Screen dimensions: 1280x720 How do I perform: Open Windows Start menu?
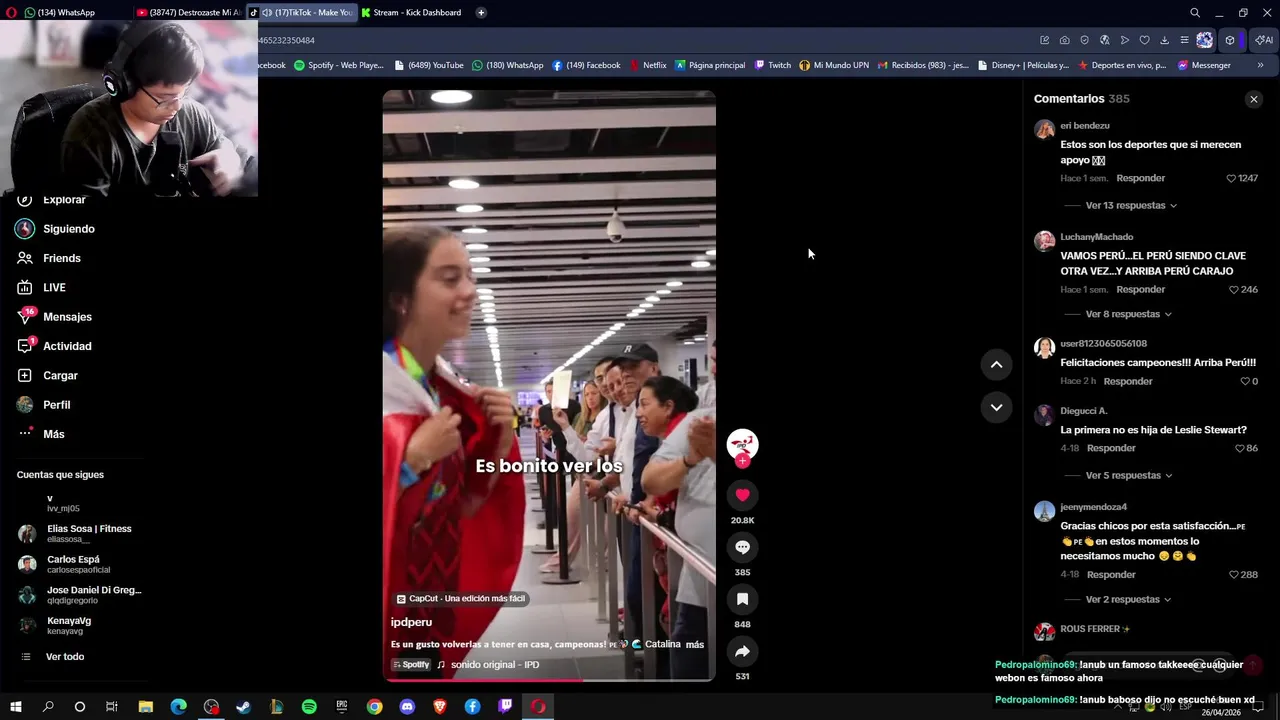[16, 707]
